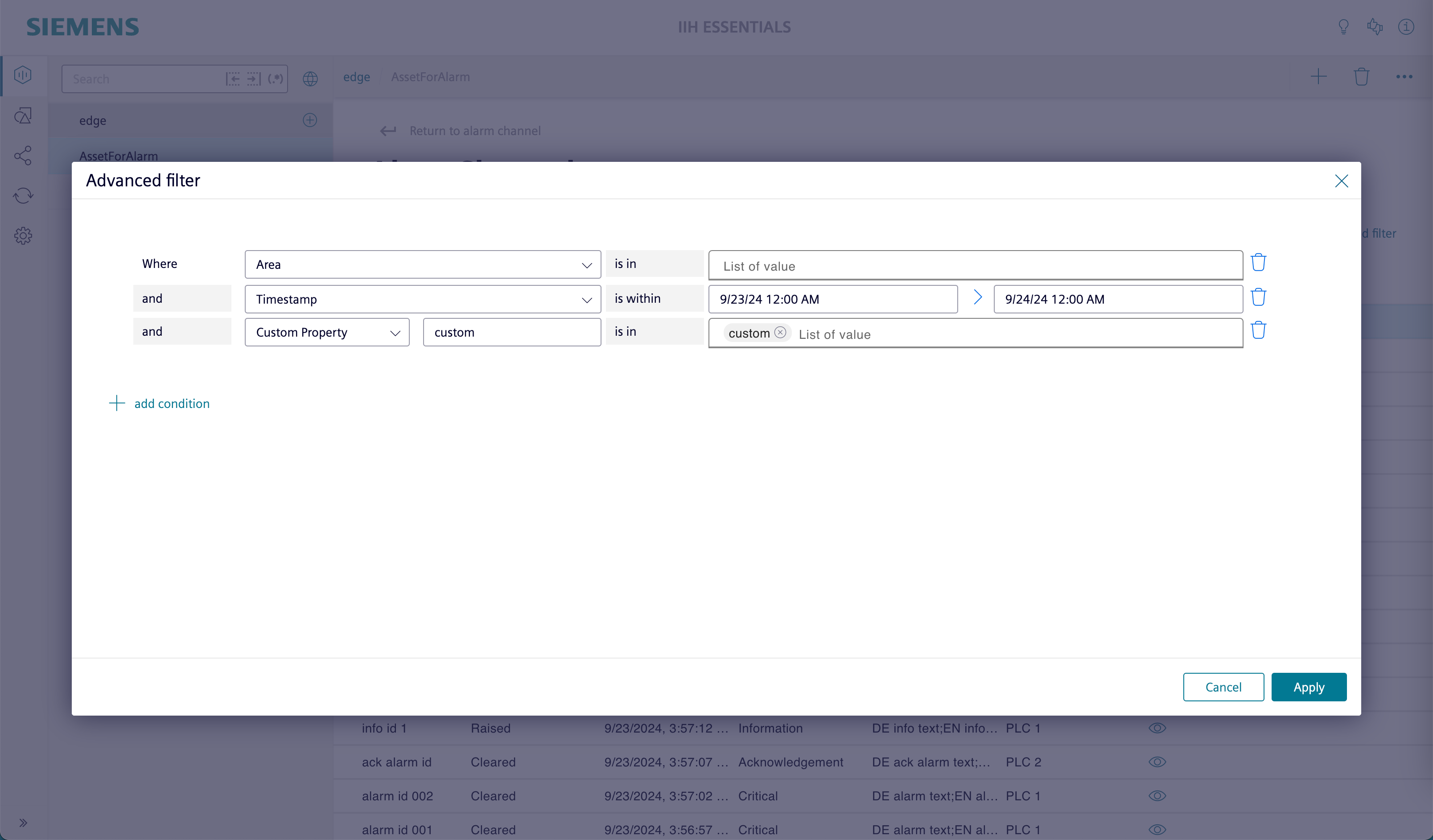Click add condition link
Viewport: 1433px width, 840px height.
click(x=172, y=403)
